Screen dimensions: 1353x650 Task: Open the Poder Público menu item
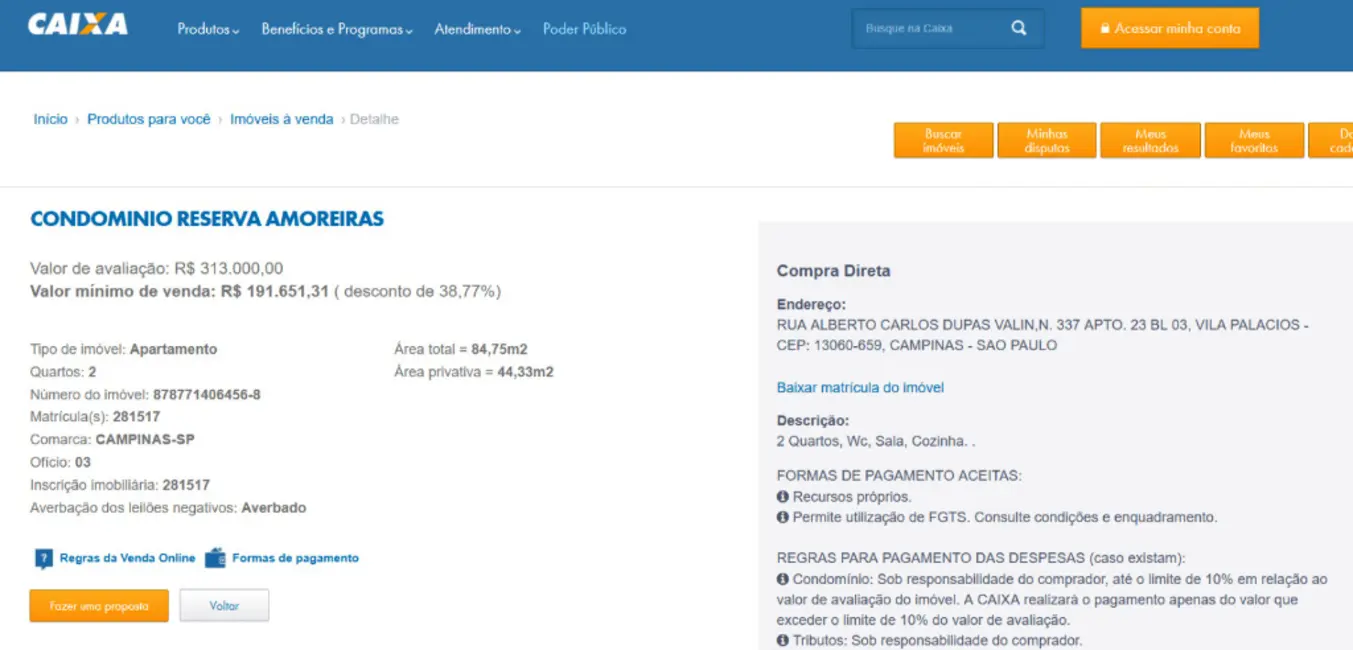[x=584, y=30]
